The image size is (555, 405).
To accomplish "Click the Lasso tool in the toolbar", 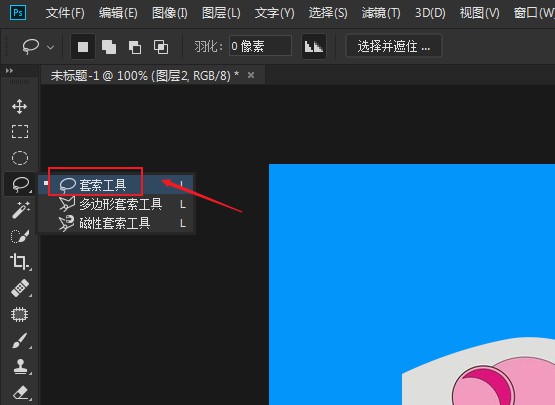I will pos(20,184).
